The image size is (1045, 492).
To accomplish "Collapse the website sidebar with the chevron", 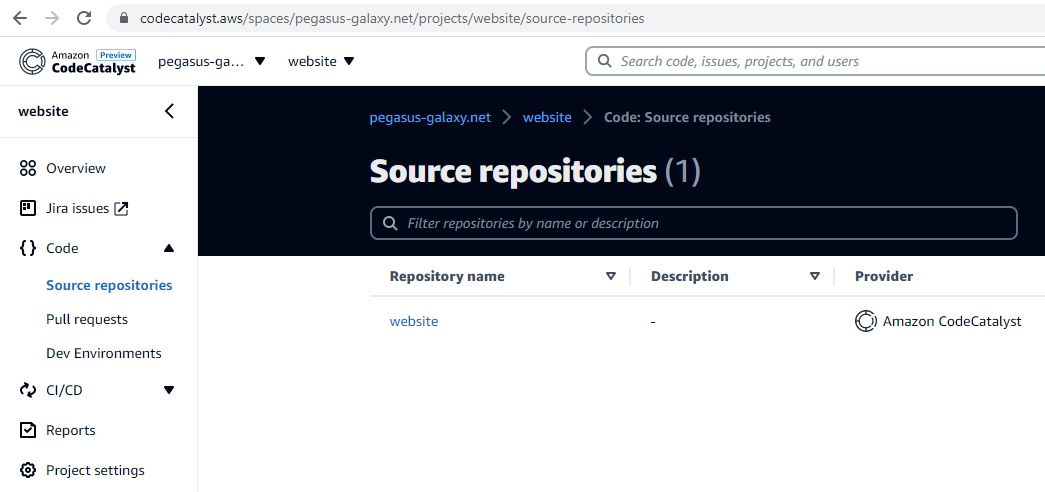I will pos(169,111).
